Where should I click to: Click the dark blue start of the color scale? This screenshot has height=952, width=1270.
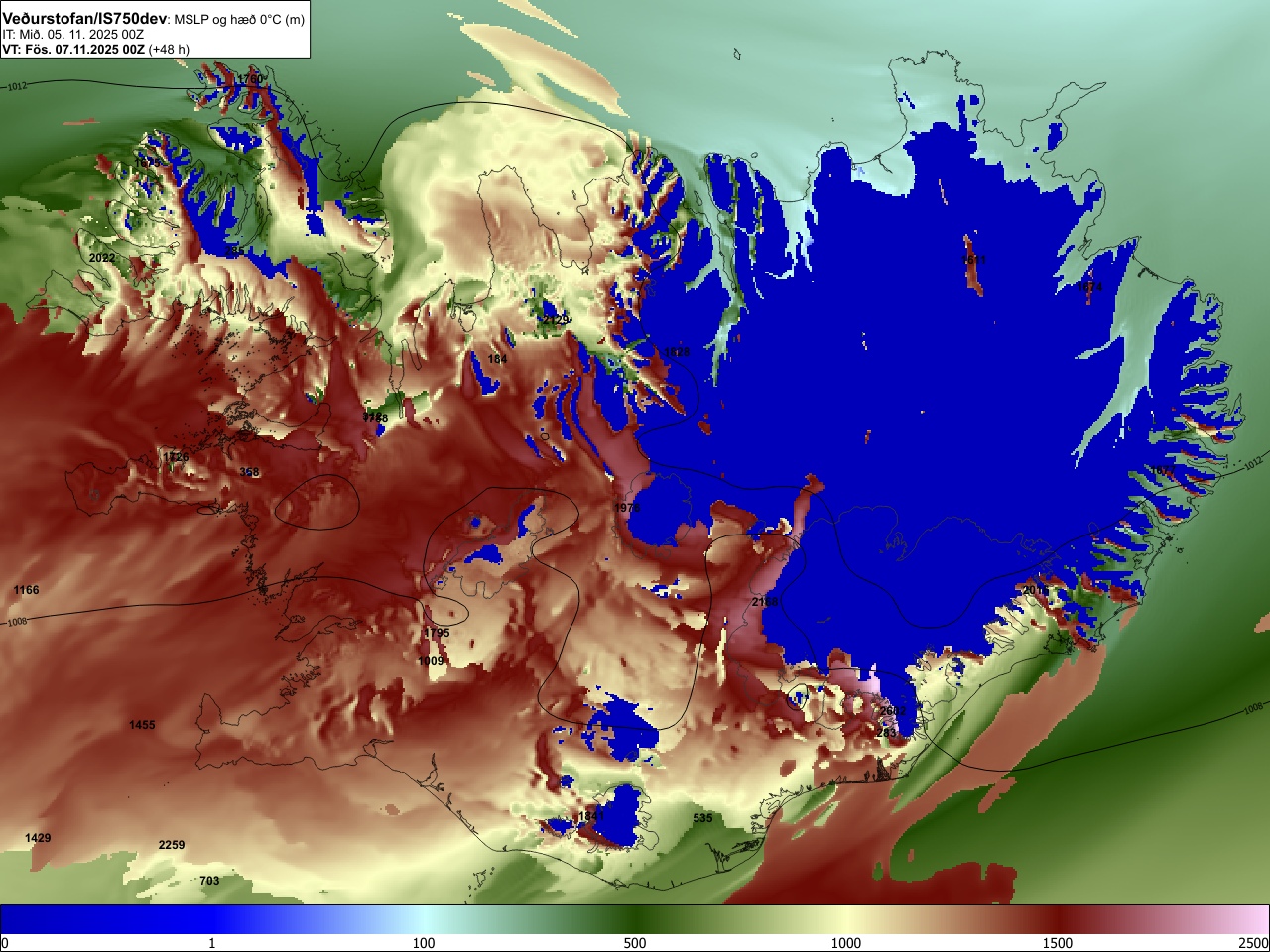[20, 919]
